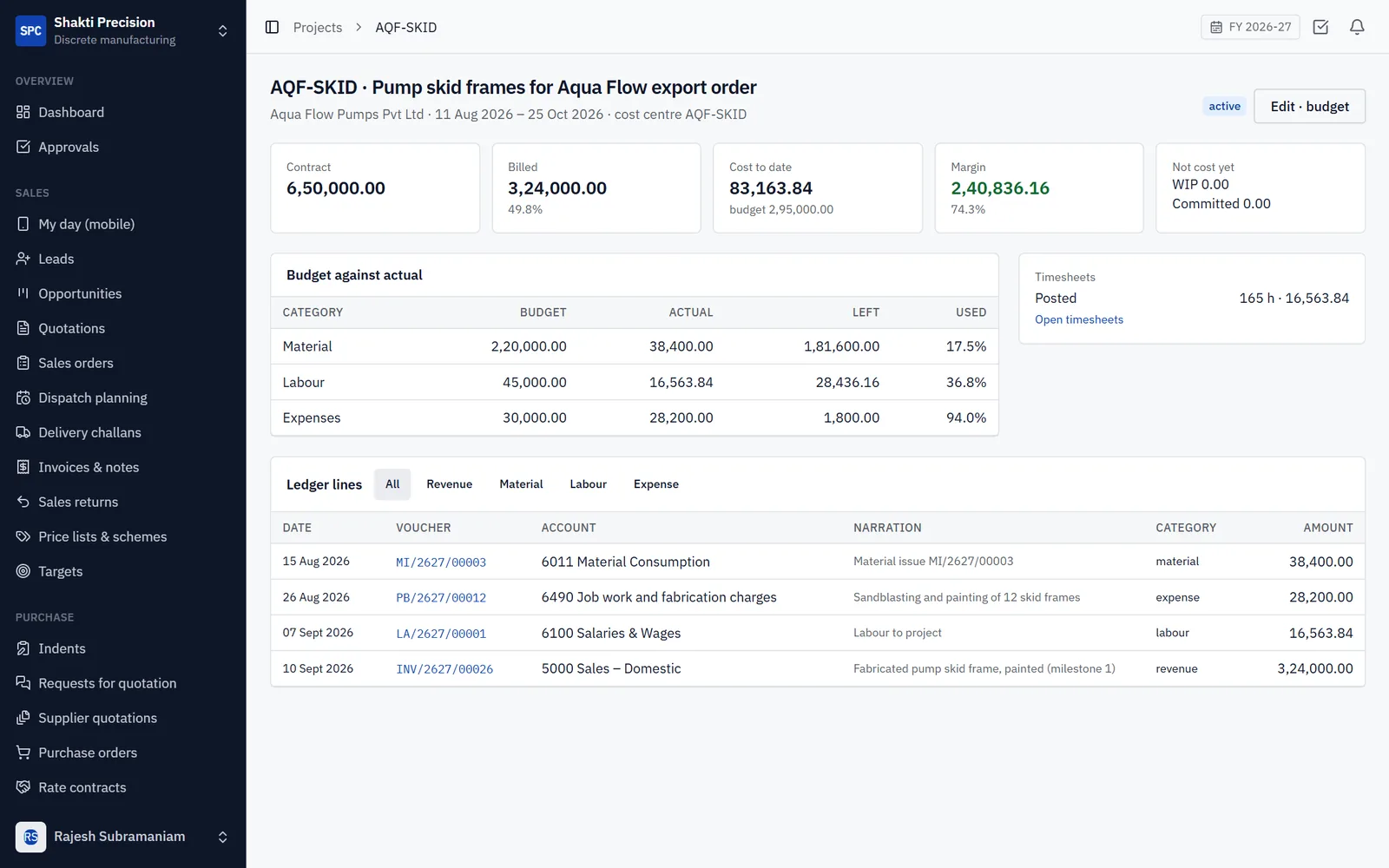Click the Price lists tag icon
The image size is (1389, 868).
[23, 536]
